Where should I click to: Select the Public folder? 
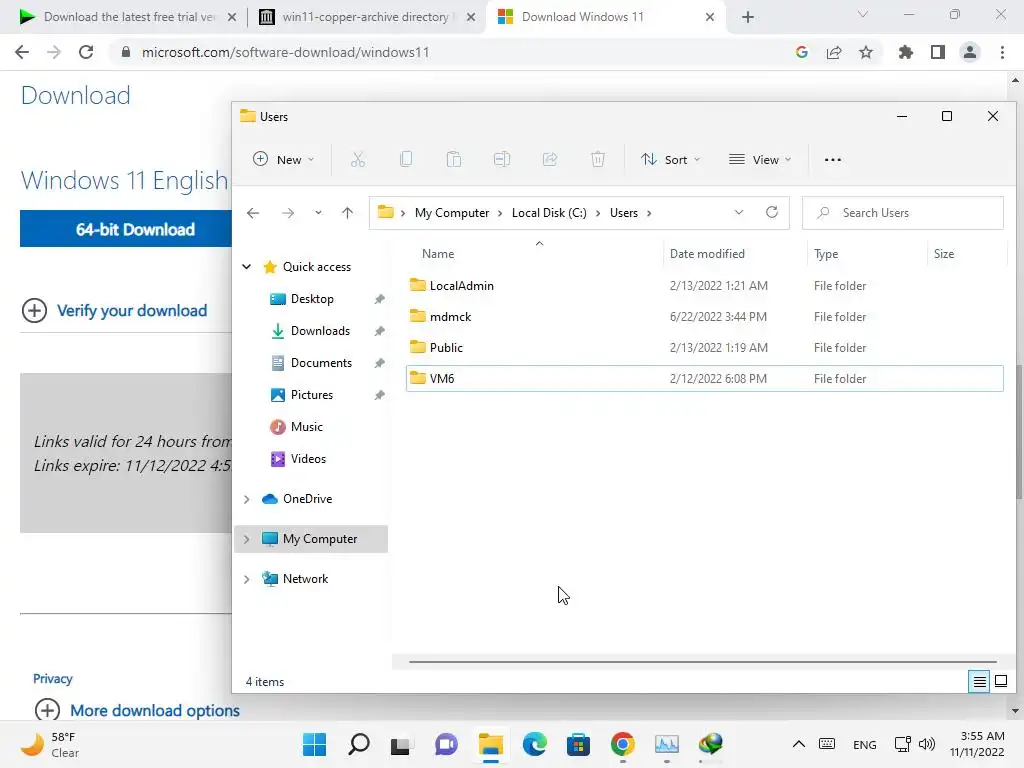[704, 347]
